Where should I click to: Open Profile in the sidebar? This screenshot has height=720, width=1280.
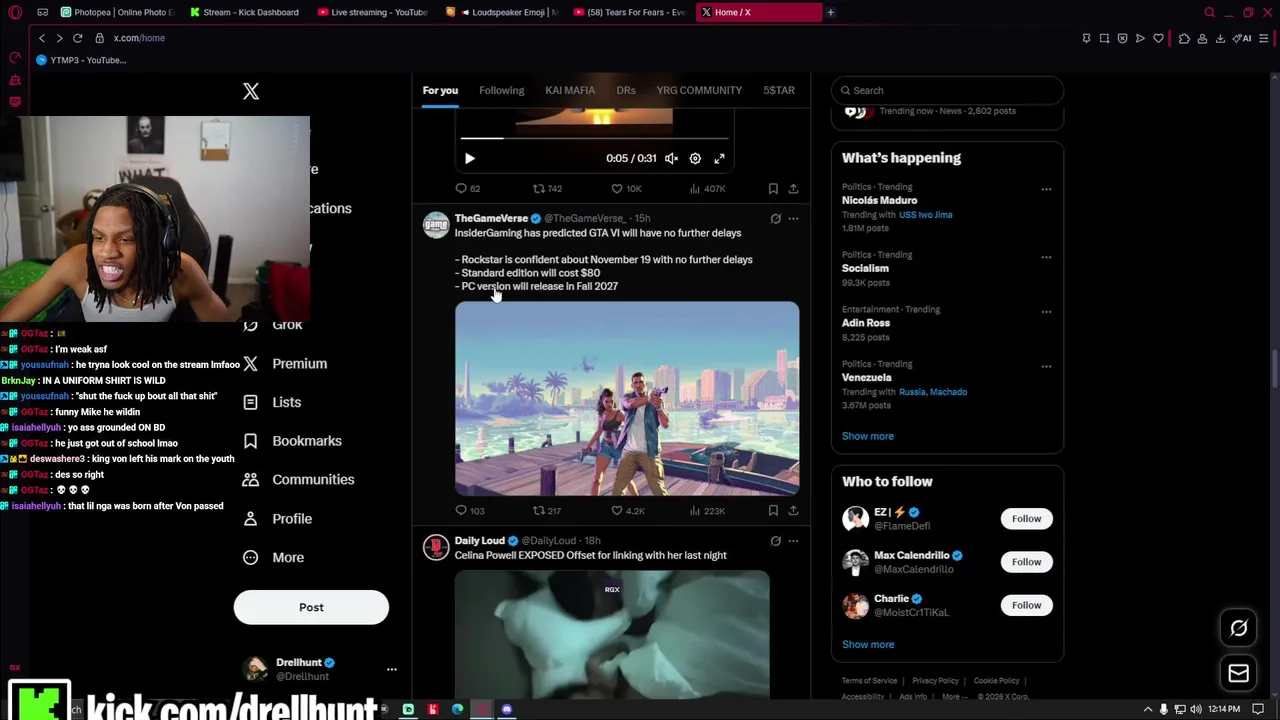277,519
